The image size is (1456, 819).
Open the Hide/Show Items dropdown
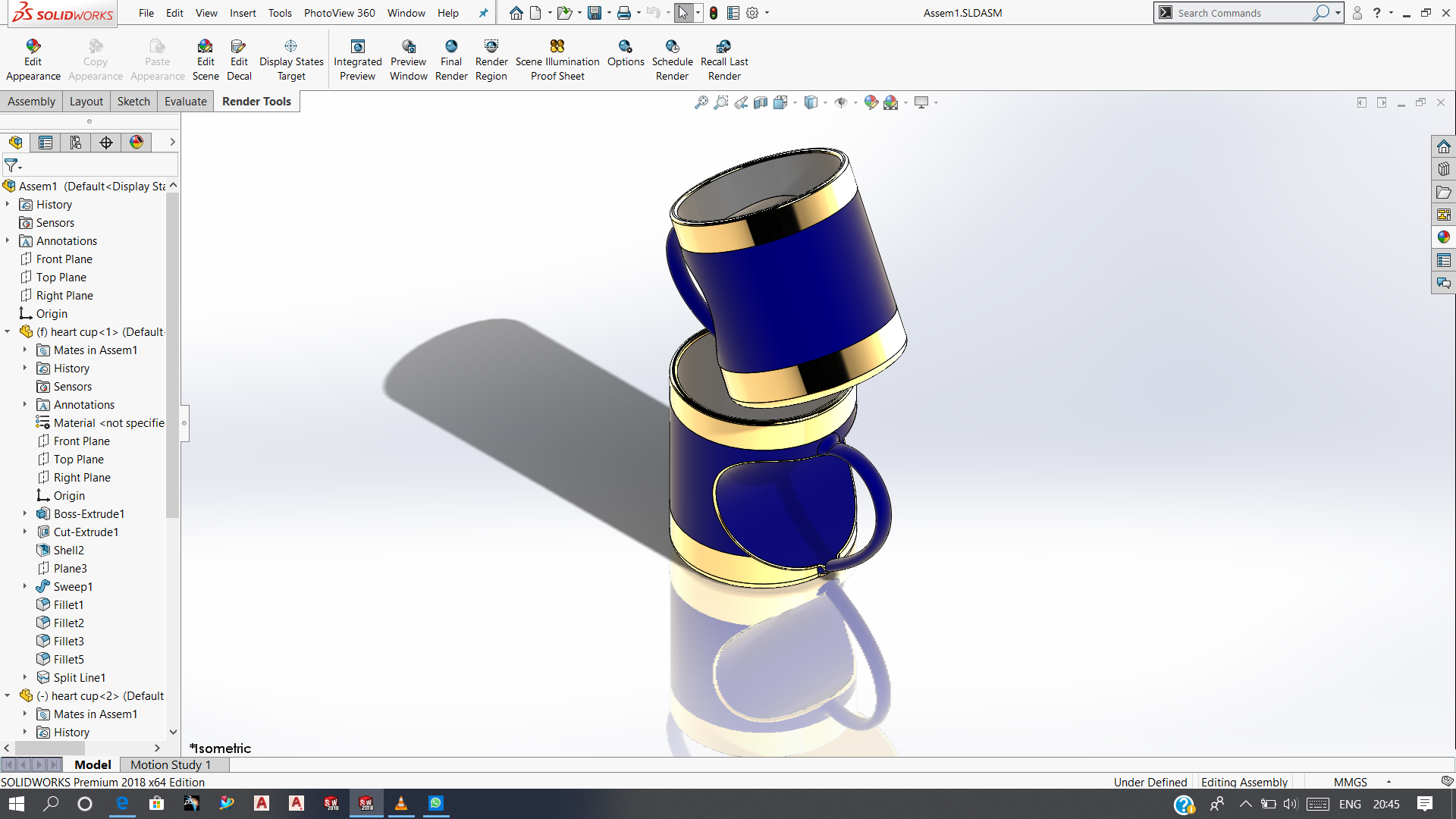click(855, 103)
